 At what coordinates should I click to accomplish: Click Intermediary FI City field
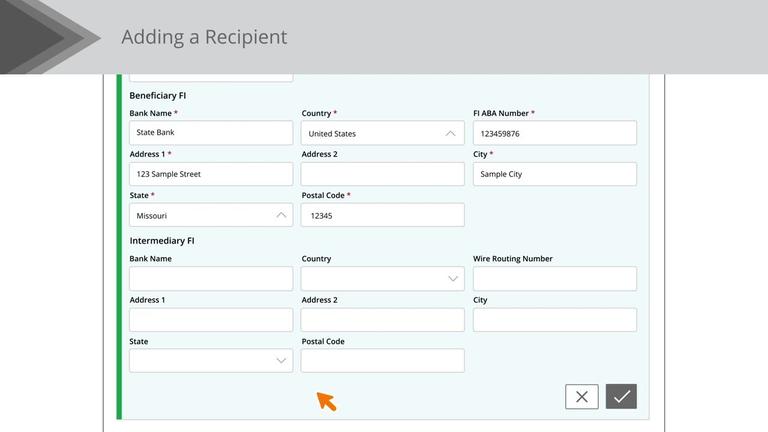554,320
